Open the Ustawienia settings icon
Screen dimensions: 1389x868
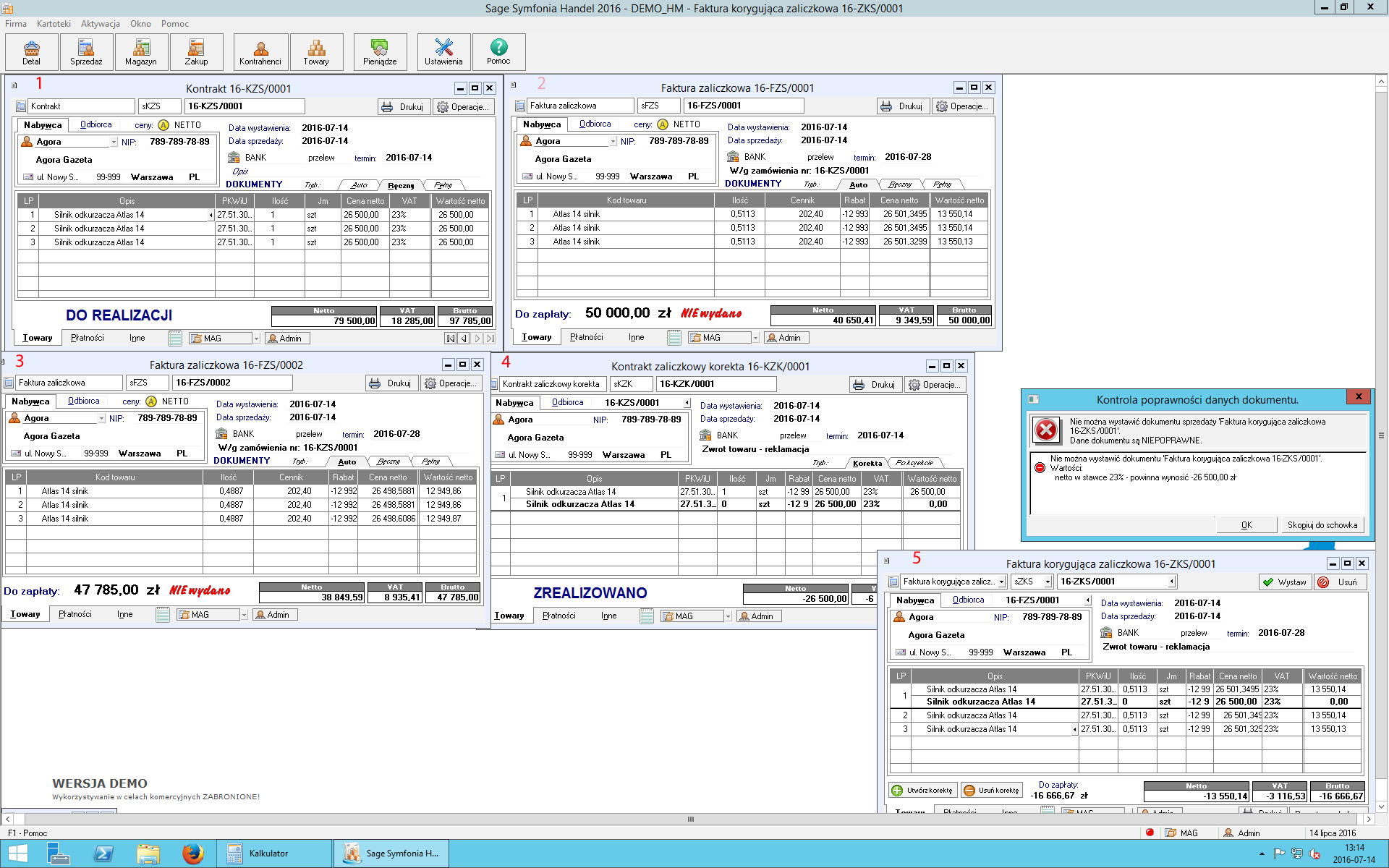pyautogui.click(x=443, y=51)
